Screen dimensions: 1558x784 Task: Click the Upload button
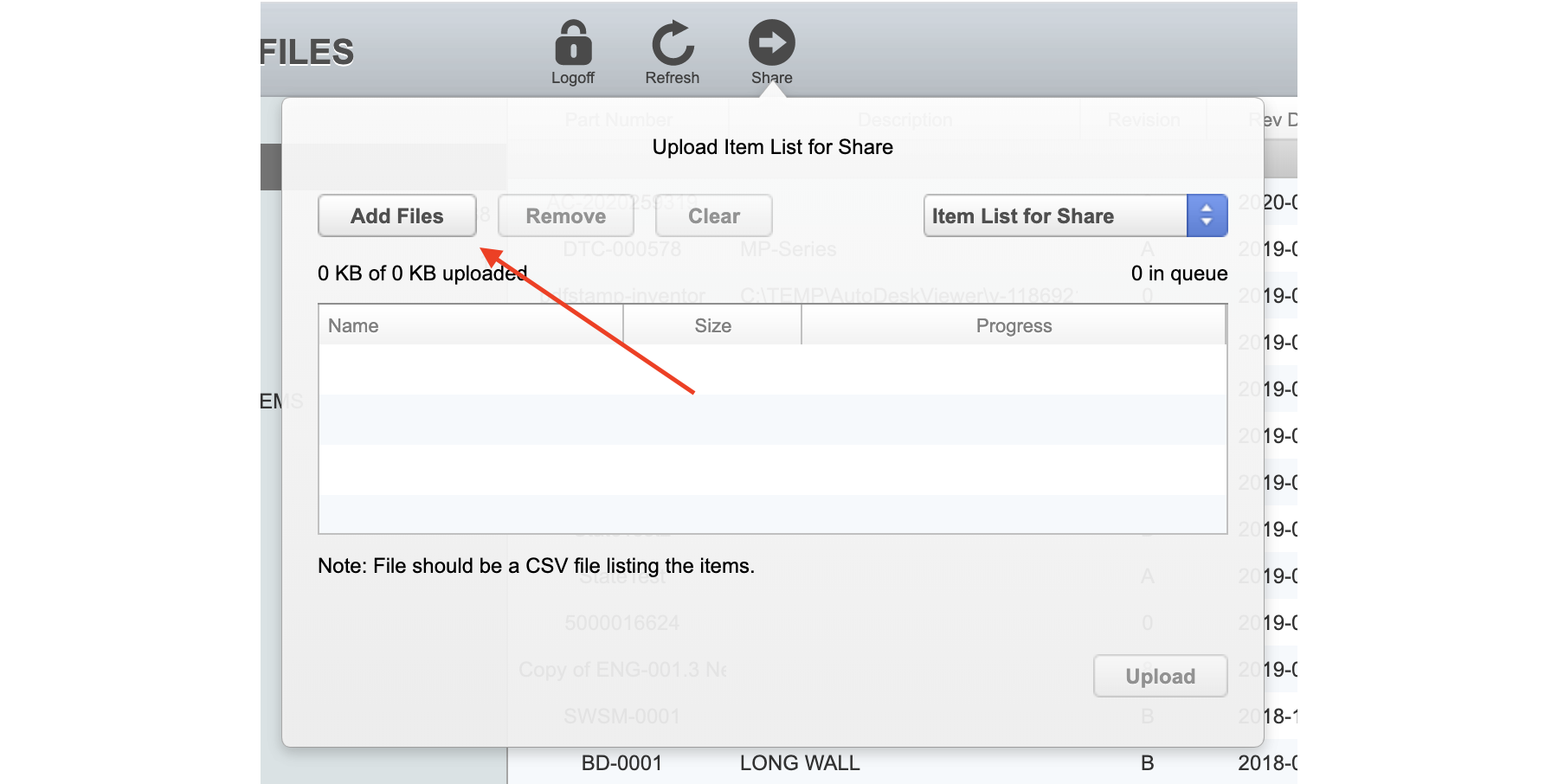1161,676
